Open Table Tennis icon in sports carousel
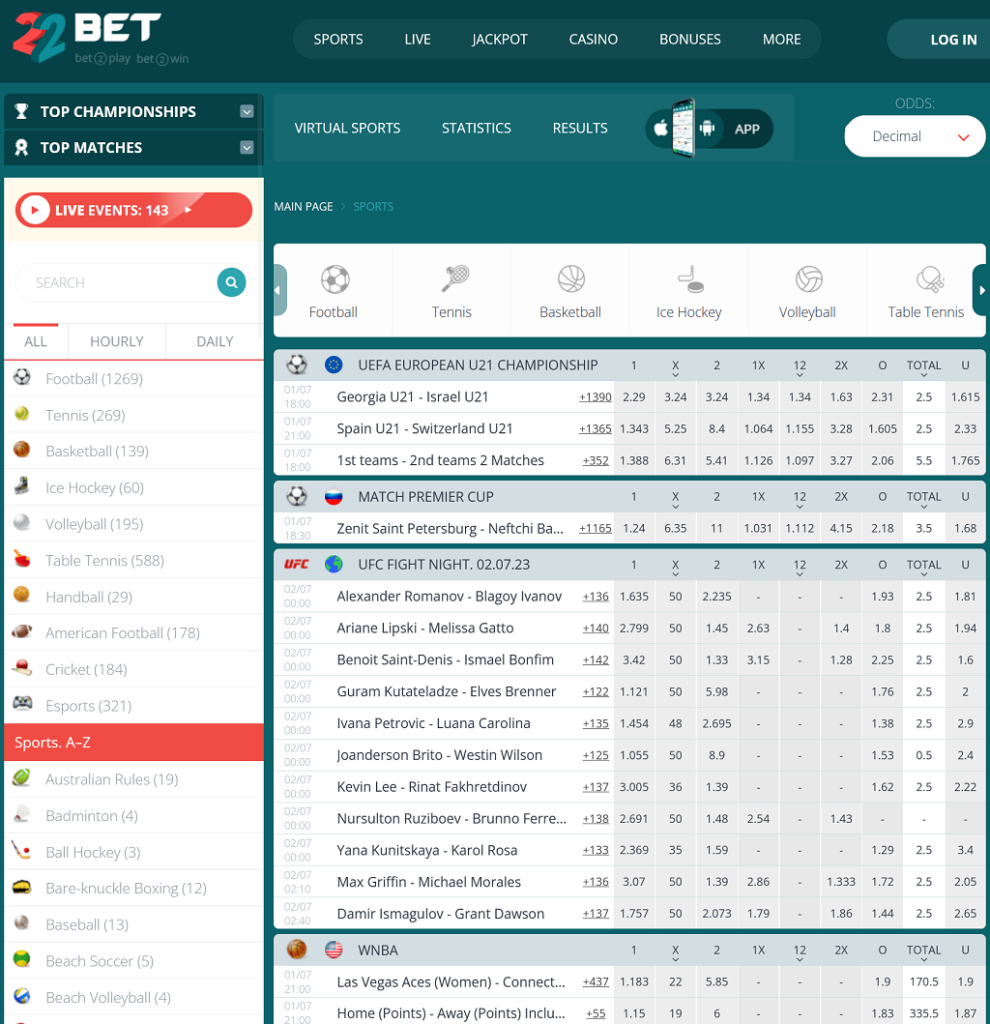 click(930, 280)
